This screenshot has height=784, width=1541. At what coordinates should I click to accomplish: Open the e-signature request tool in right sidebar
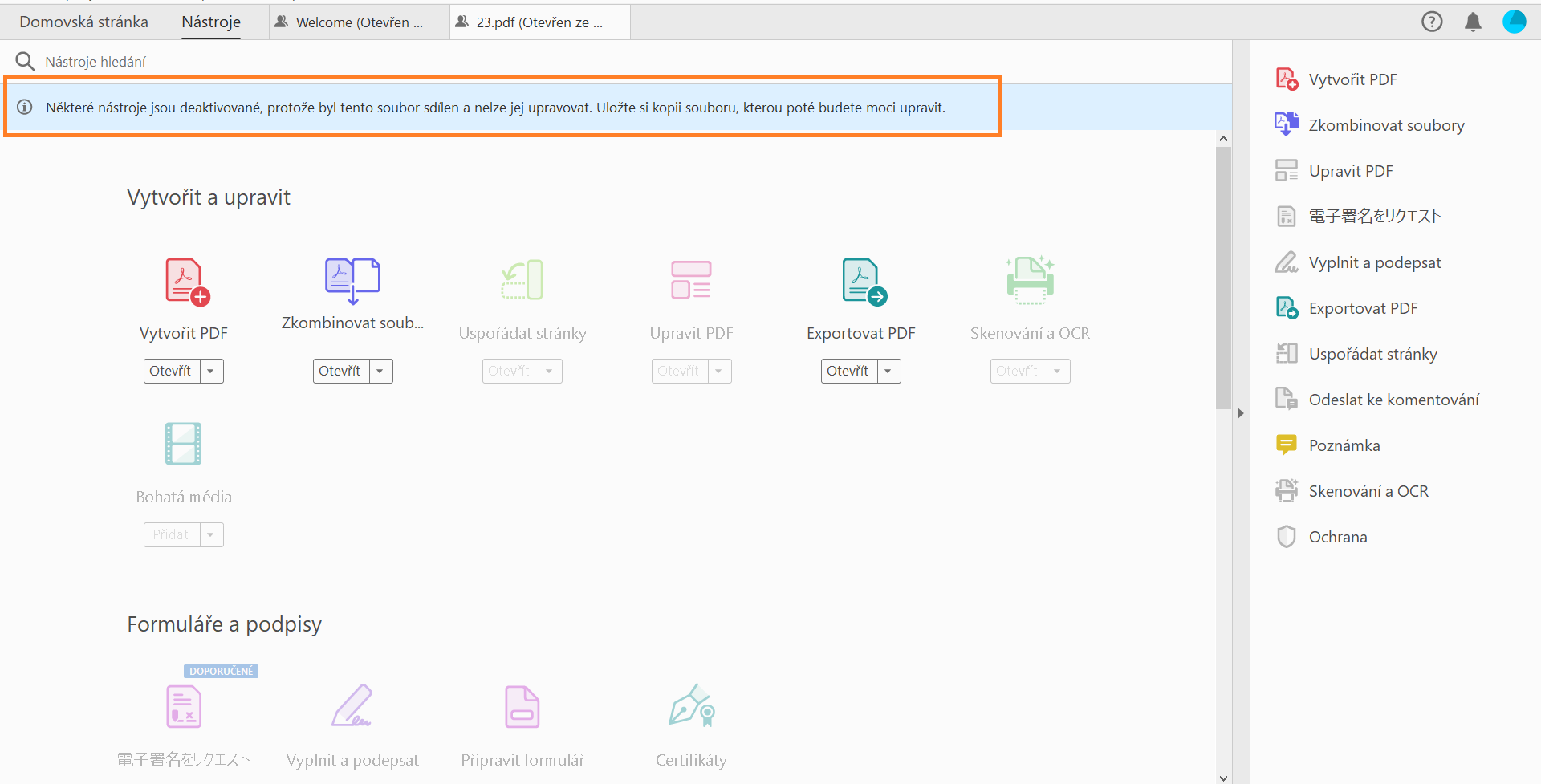[x=1359, y=217]
